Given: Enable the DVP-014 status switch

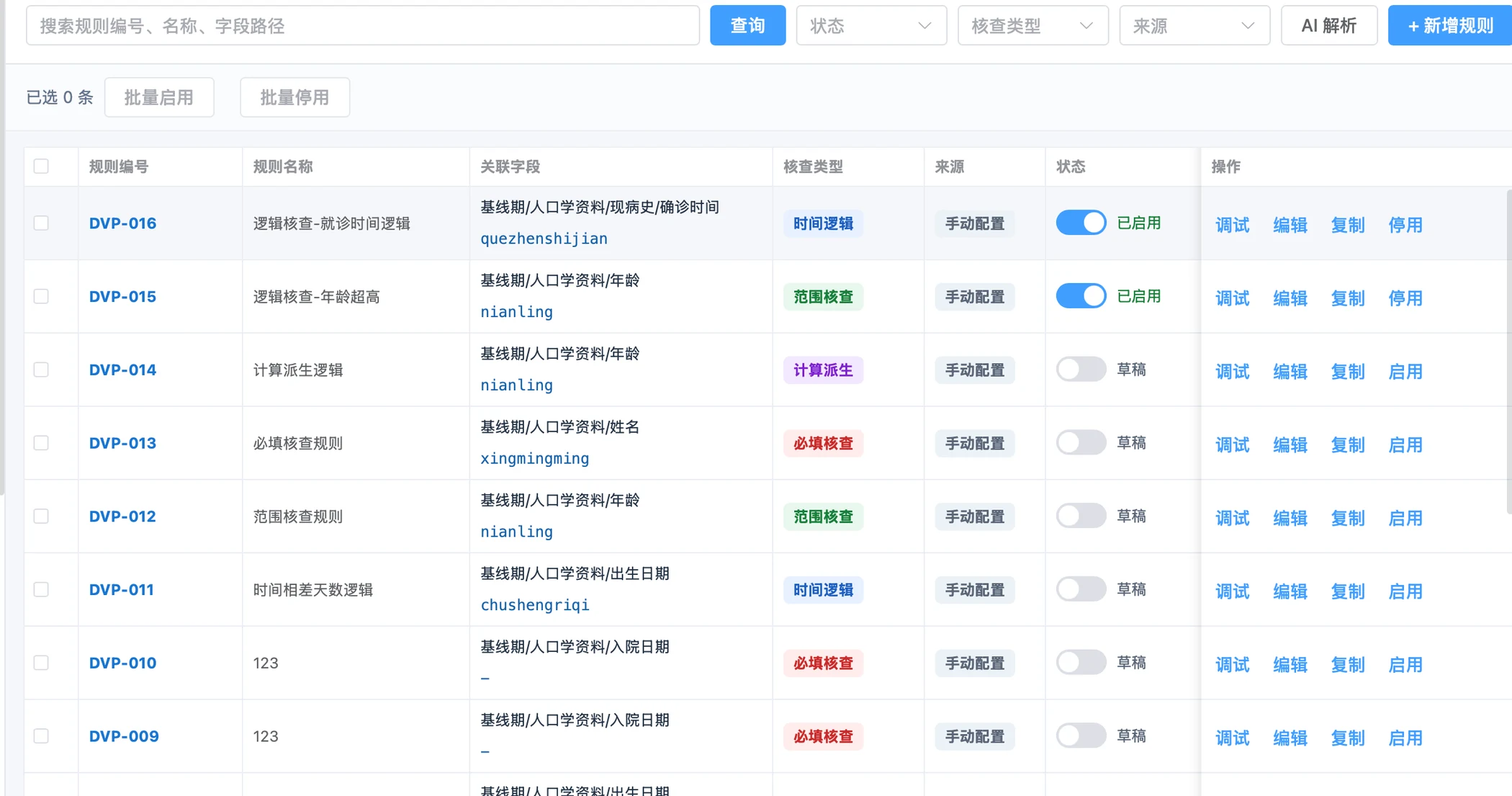Looking at the screenshot, I should tap(1081, 370).
